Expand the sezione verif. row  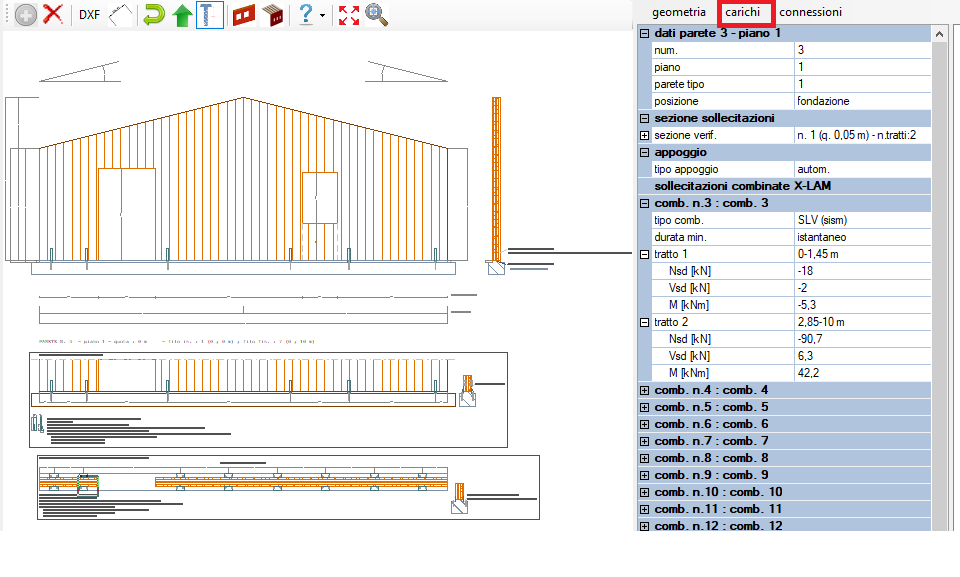(644, 135)
